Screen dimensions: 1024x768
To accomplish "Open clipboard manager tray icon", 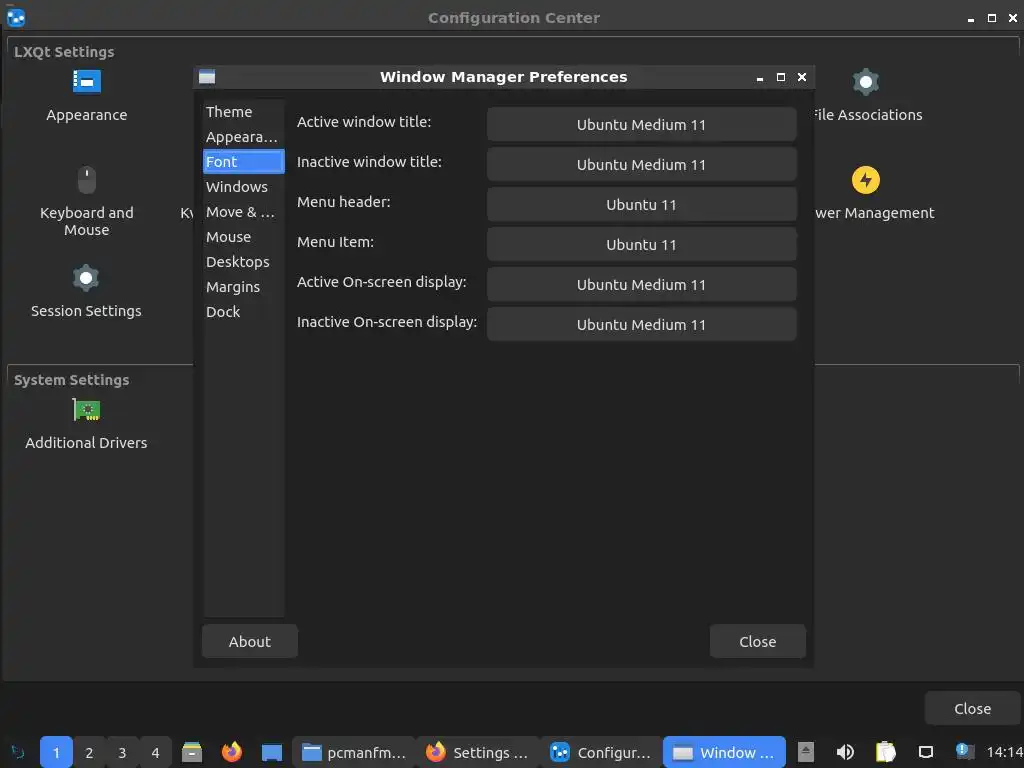I will [885, 752].
